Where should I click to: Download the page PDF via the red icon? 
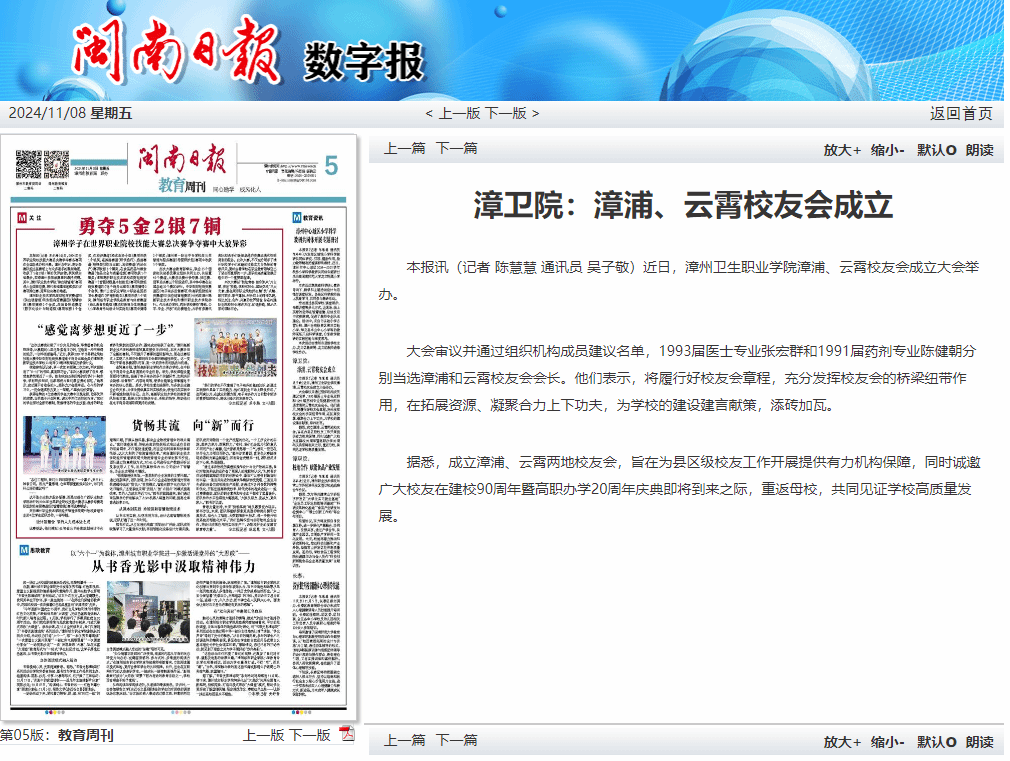(347, 735)
